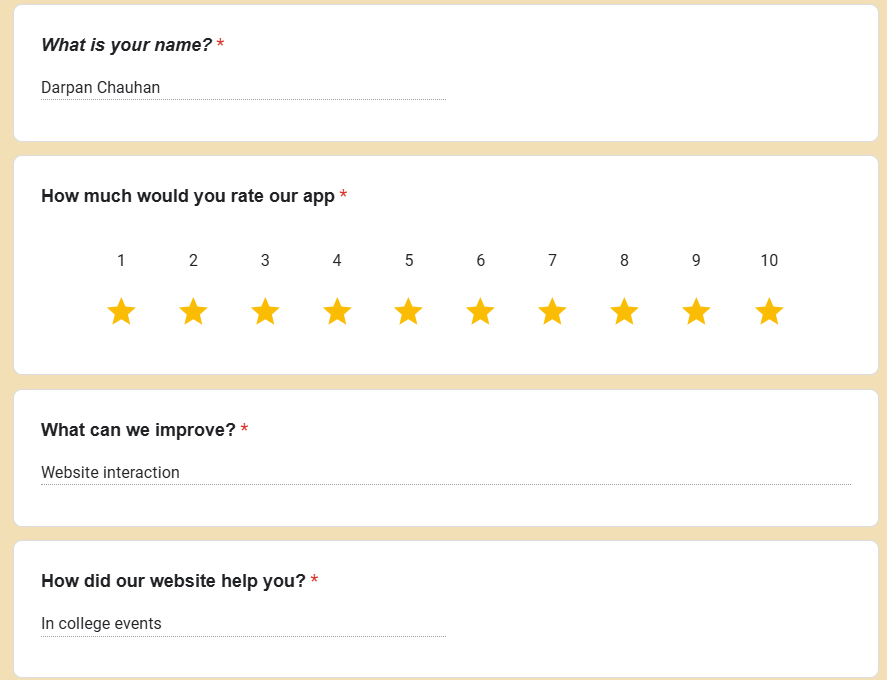Pick the ninth star rating
This screenshot has height=680, width=887.
point(696,312)
